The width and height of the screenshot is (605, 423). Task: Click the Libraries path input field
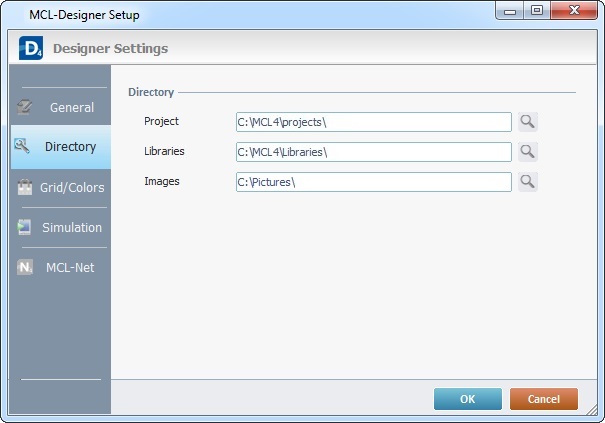(373, 152)
